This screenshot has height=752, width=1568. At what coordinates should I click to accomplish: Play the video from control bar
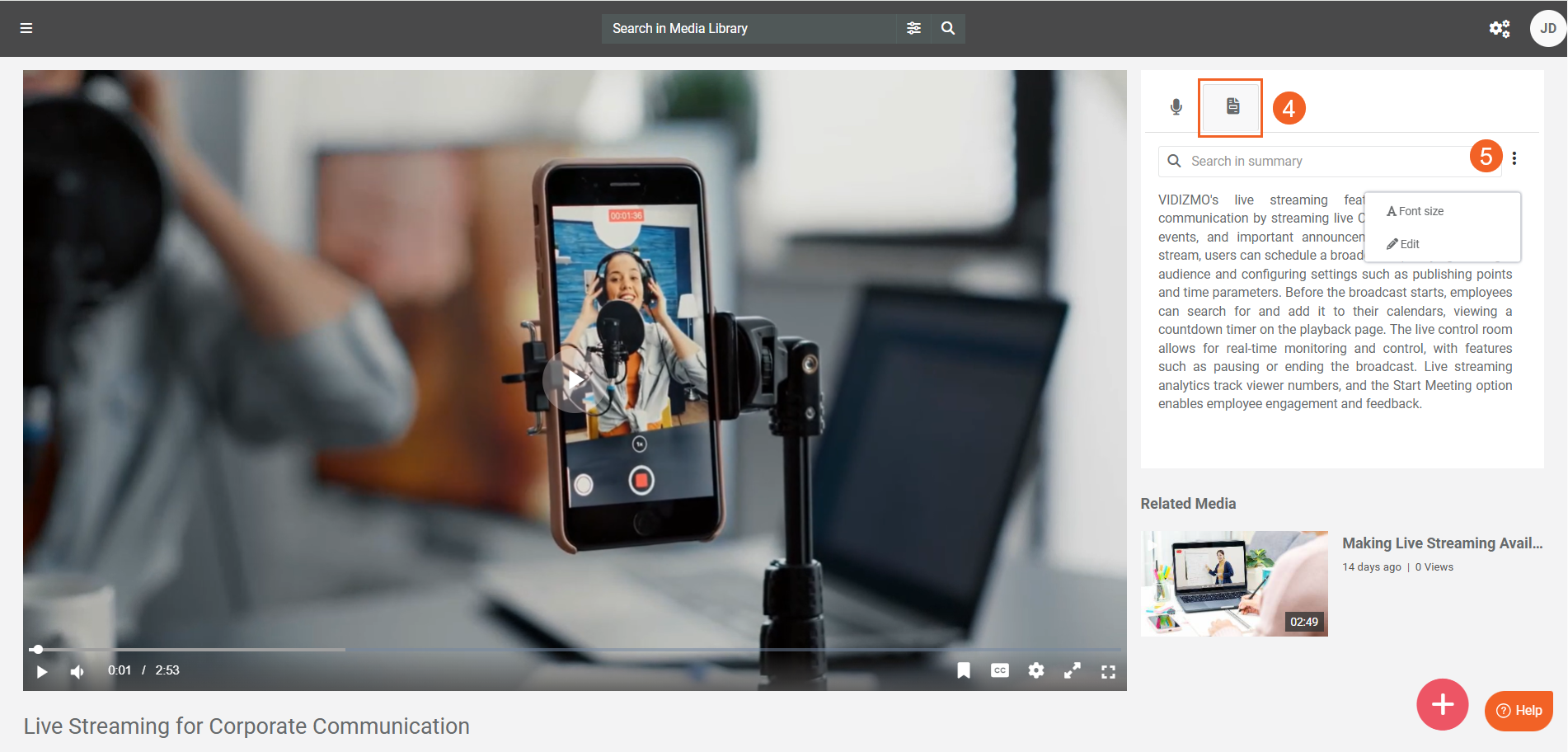42,671
